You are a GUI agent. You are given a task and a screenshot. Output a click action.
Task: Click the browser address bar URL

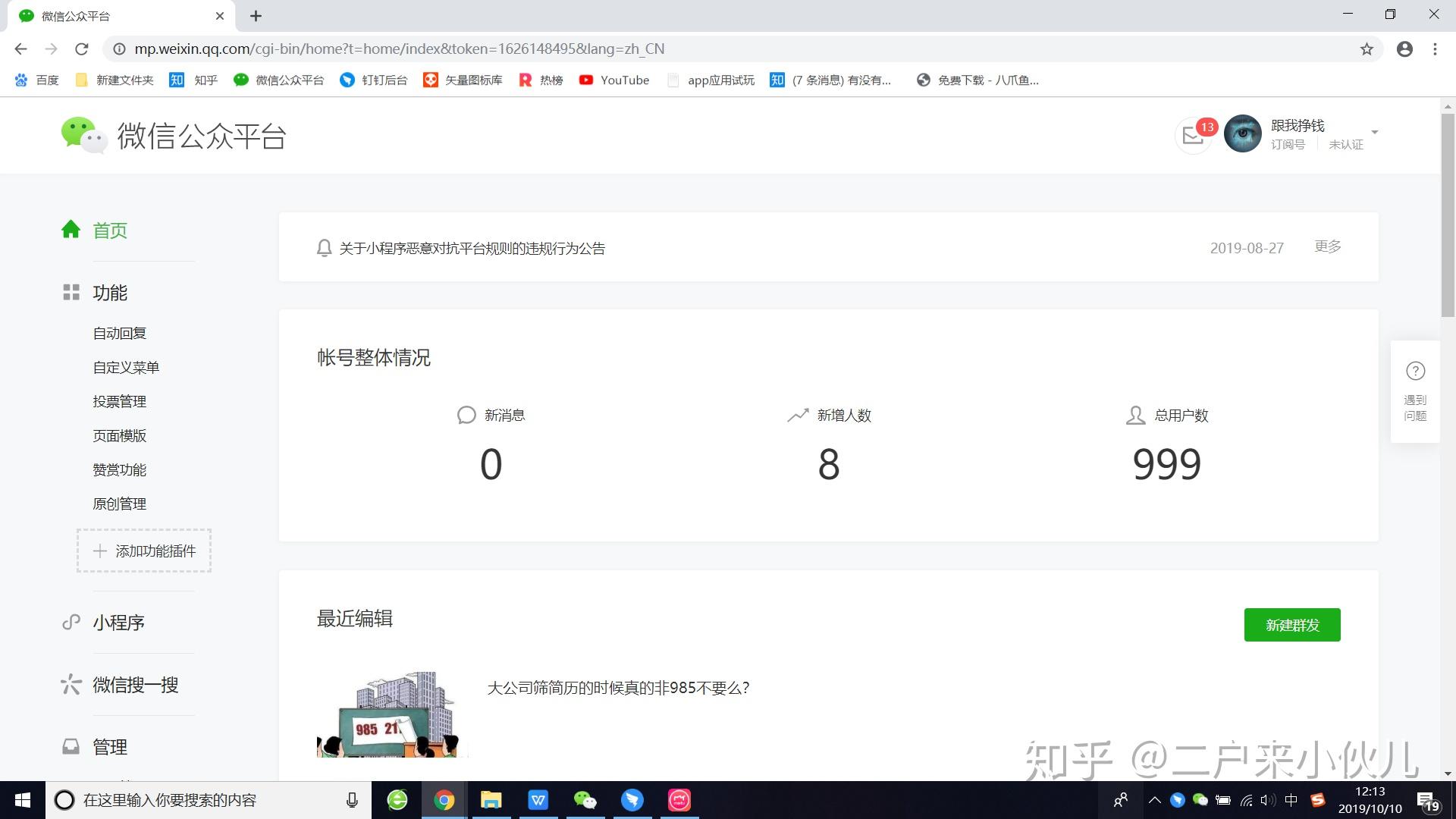[400, 49]
